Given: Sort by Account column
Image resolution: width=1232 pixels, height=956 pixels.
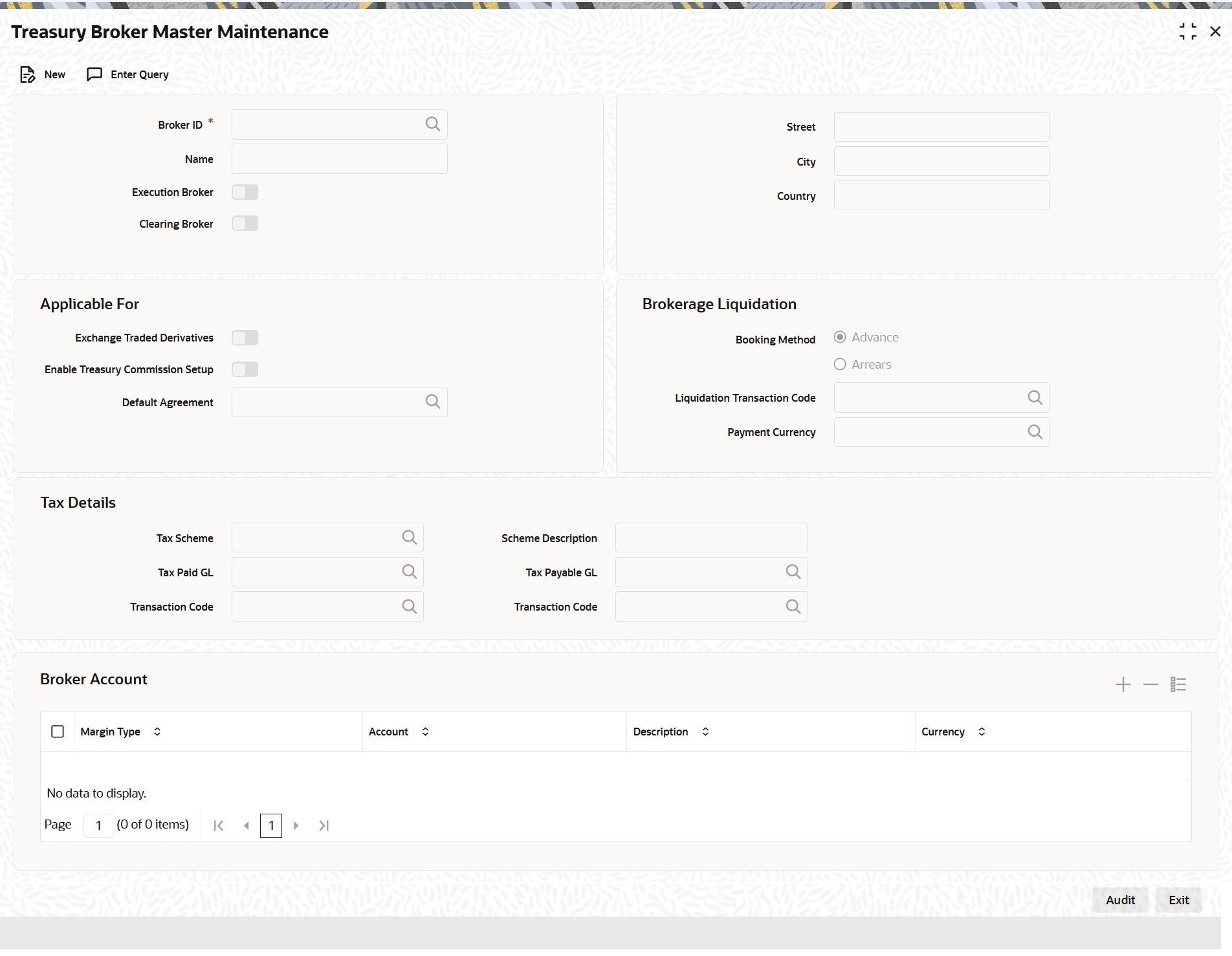Looking at the screenshot, I should coord(425,732).
